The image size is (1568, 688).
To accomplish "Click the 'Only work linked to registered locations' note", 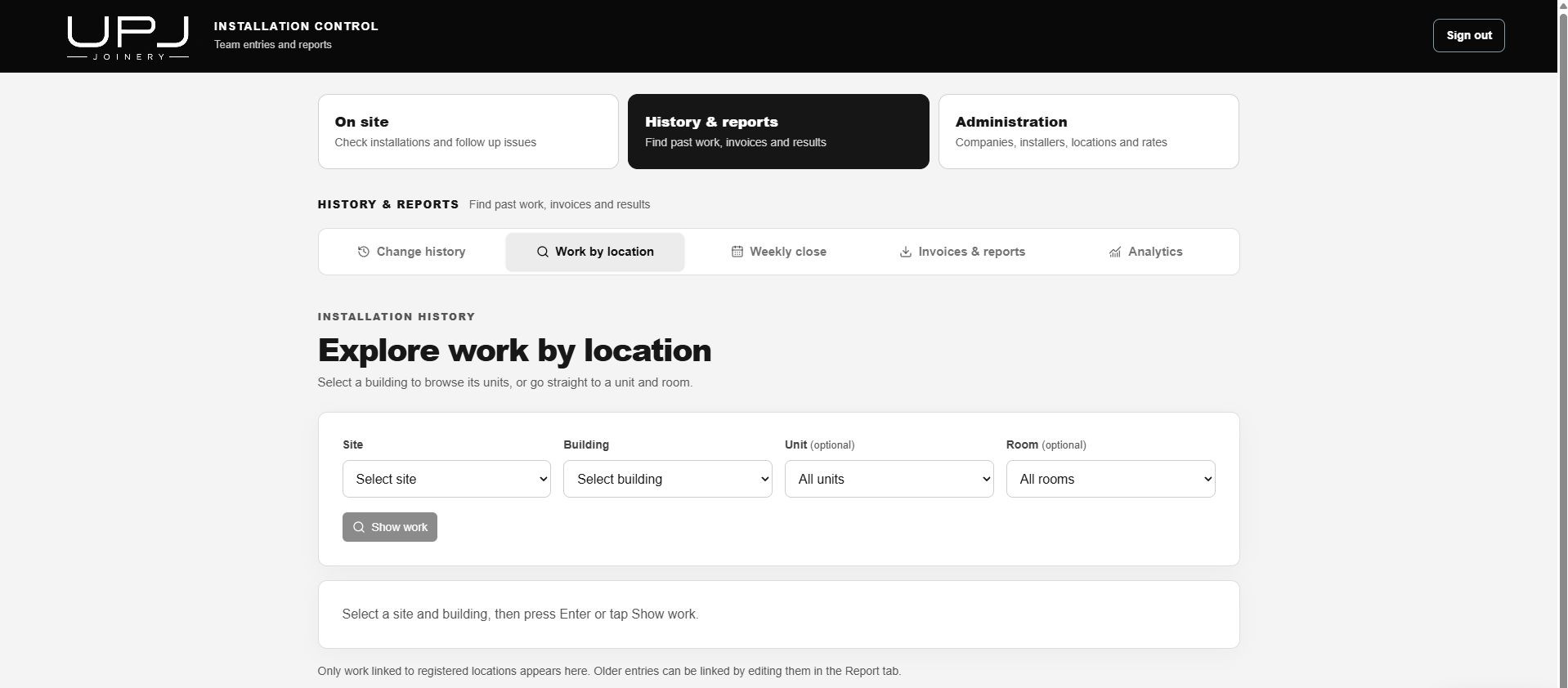I will (x=609, y=671).
